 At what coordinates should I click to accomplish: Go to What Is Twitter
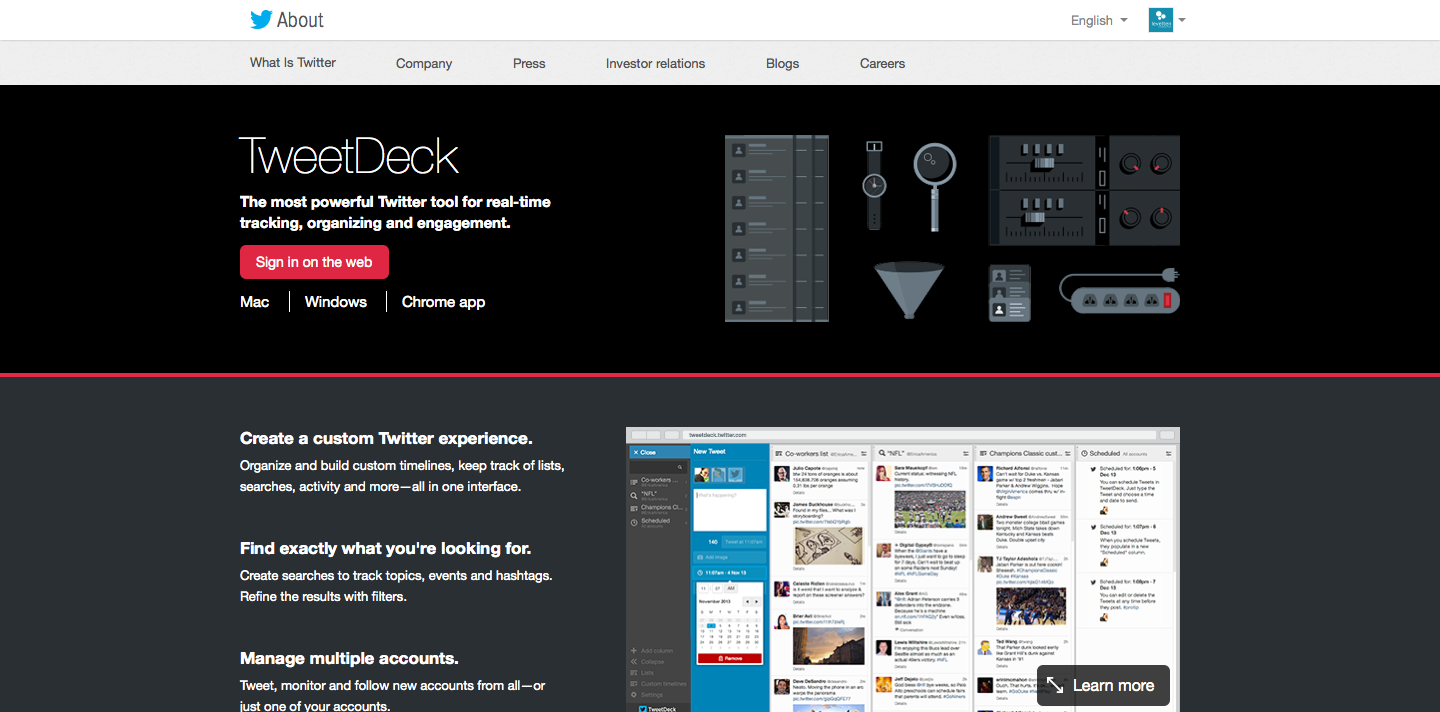[293, 63]
